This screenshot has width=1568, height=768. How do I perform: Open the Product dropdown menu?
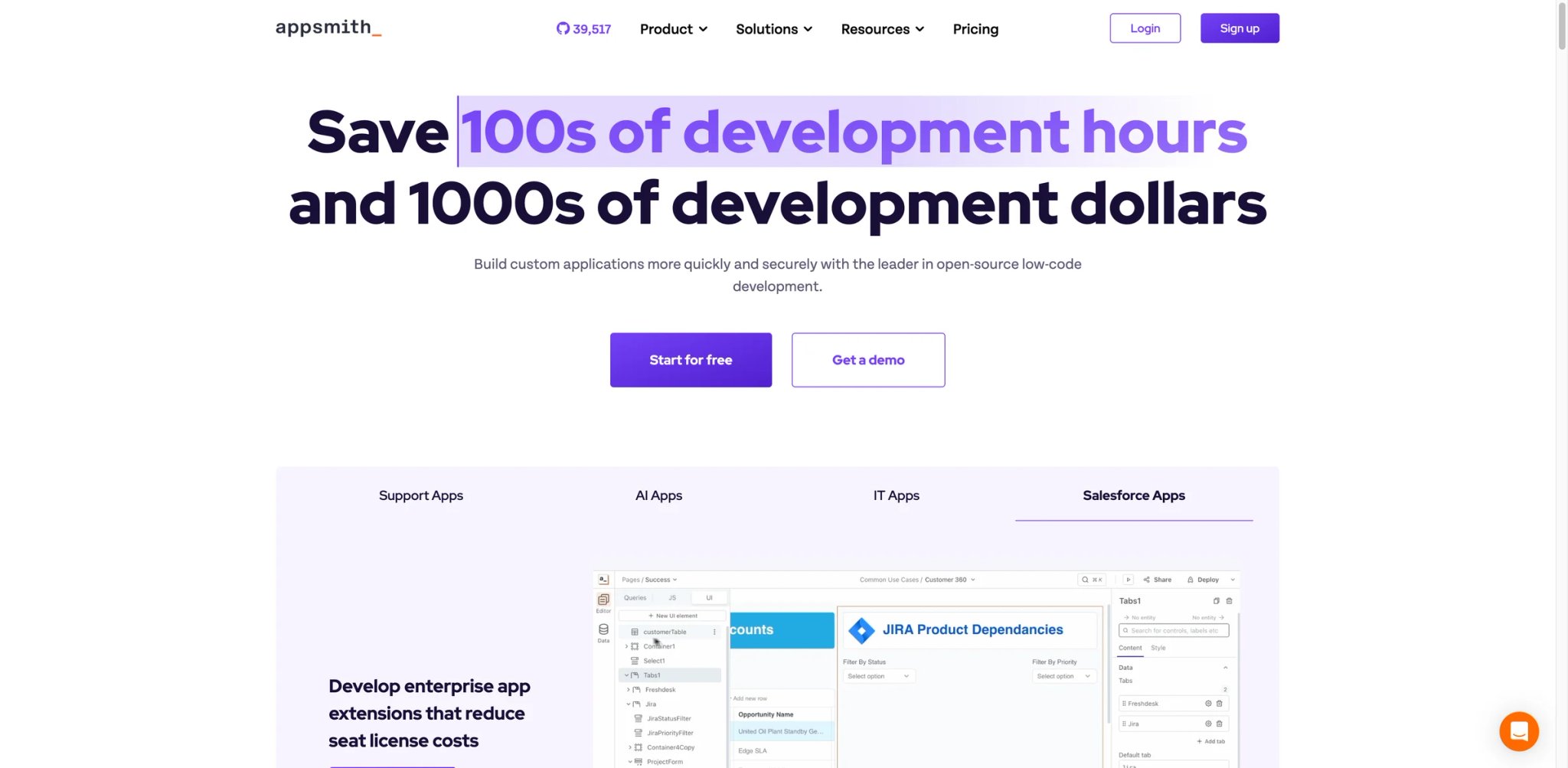coord(674,29)
